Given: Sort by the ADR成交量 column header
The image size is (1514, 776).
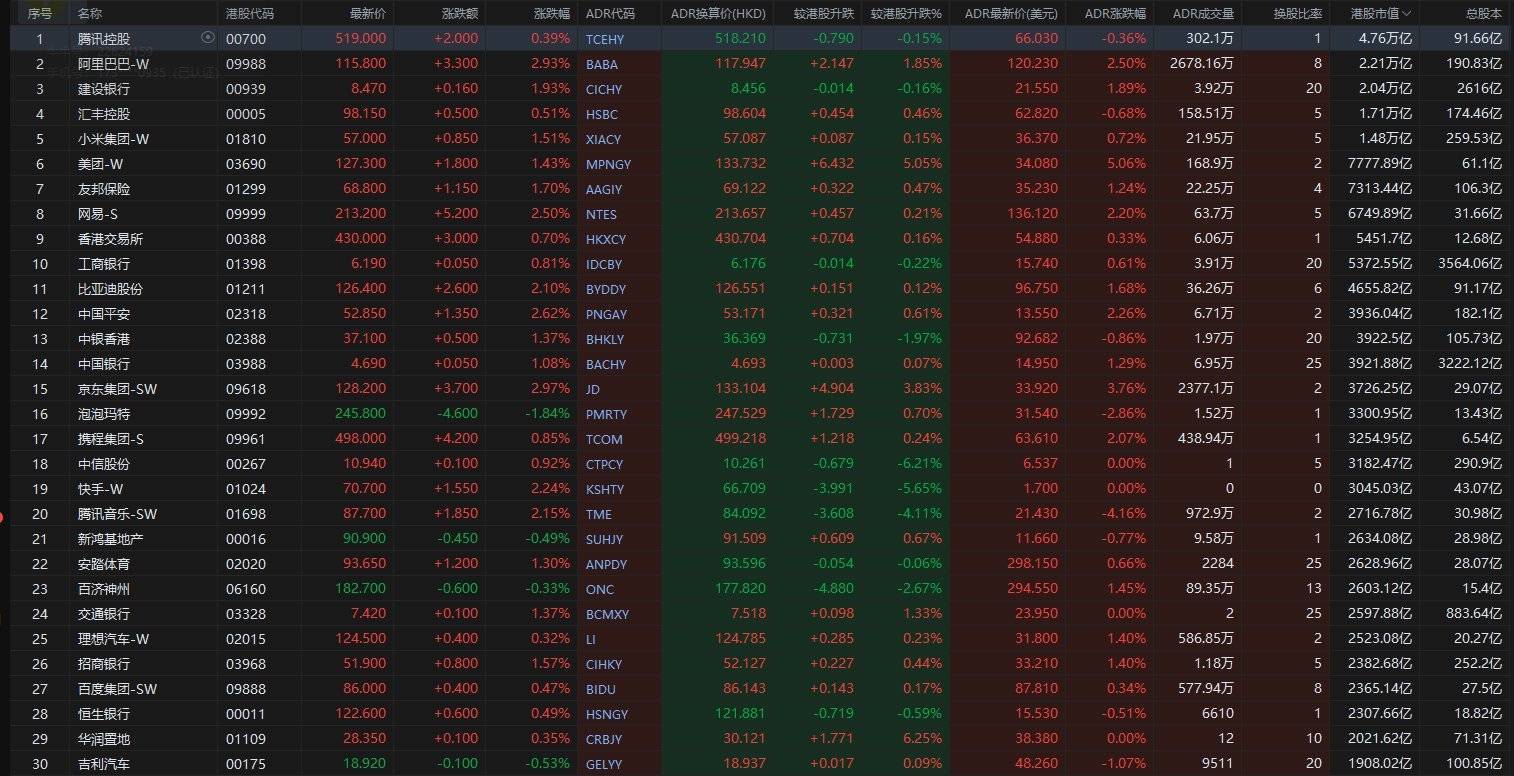Looking at the screenshot, I should point(1203,14).
